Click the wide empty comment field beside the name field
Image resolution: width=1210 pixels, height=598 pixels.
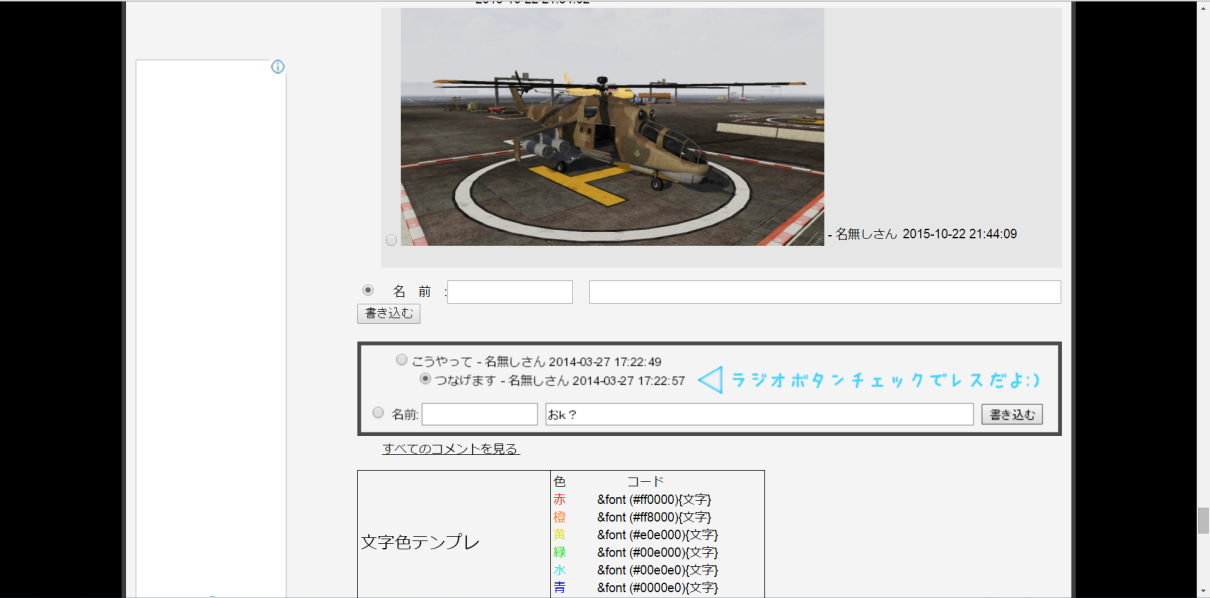point(824,292)
